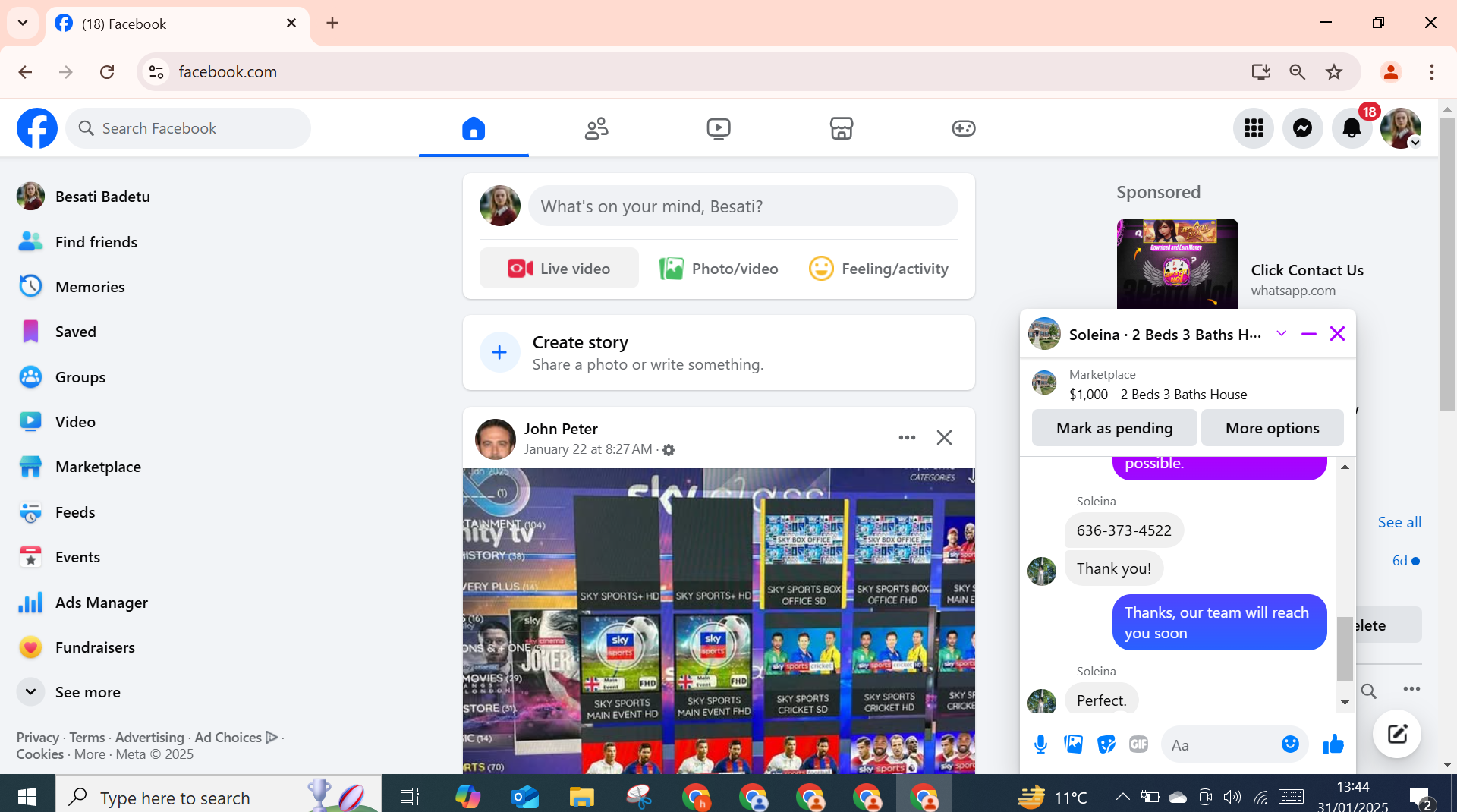The height and width of the screenshot is (812, 1457).
Task: Start a Live video
Action: coord(559,269)
